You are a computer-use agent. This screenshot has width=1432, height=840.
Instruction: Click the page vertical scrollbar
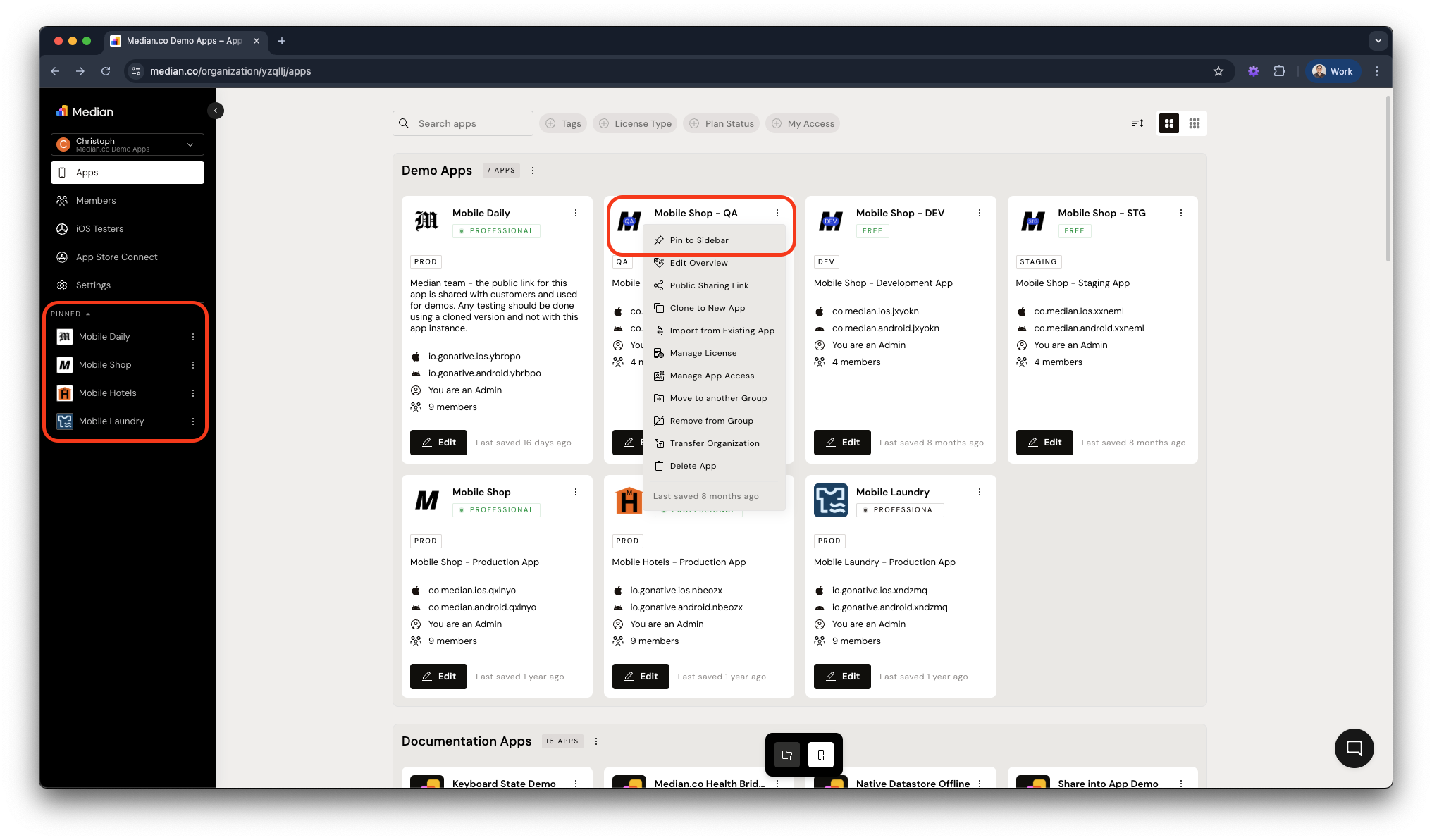[x=1388, y=179]
